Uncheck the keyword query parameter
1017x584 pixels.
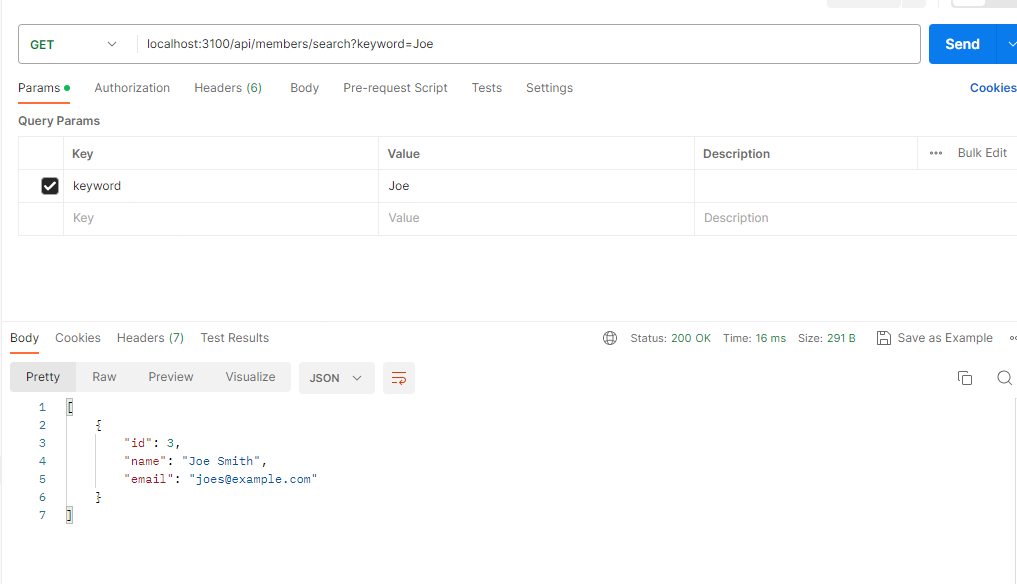point(52,186)
